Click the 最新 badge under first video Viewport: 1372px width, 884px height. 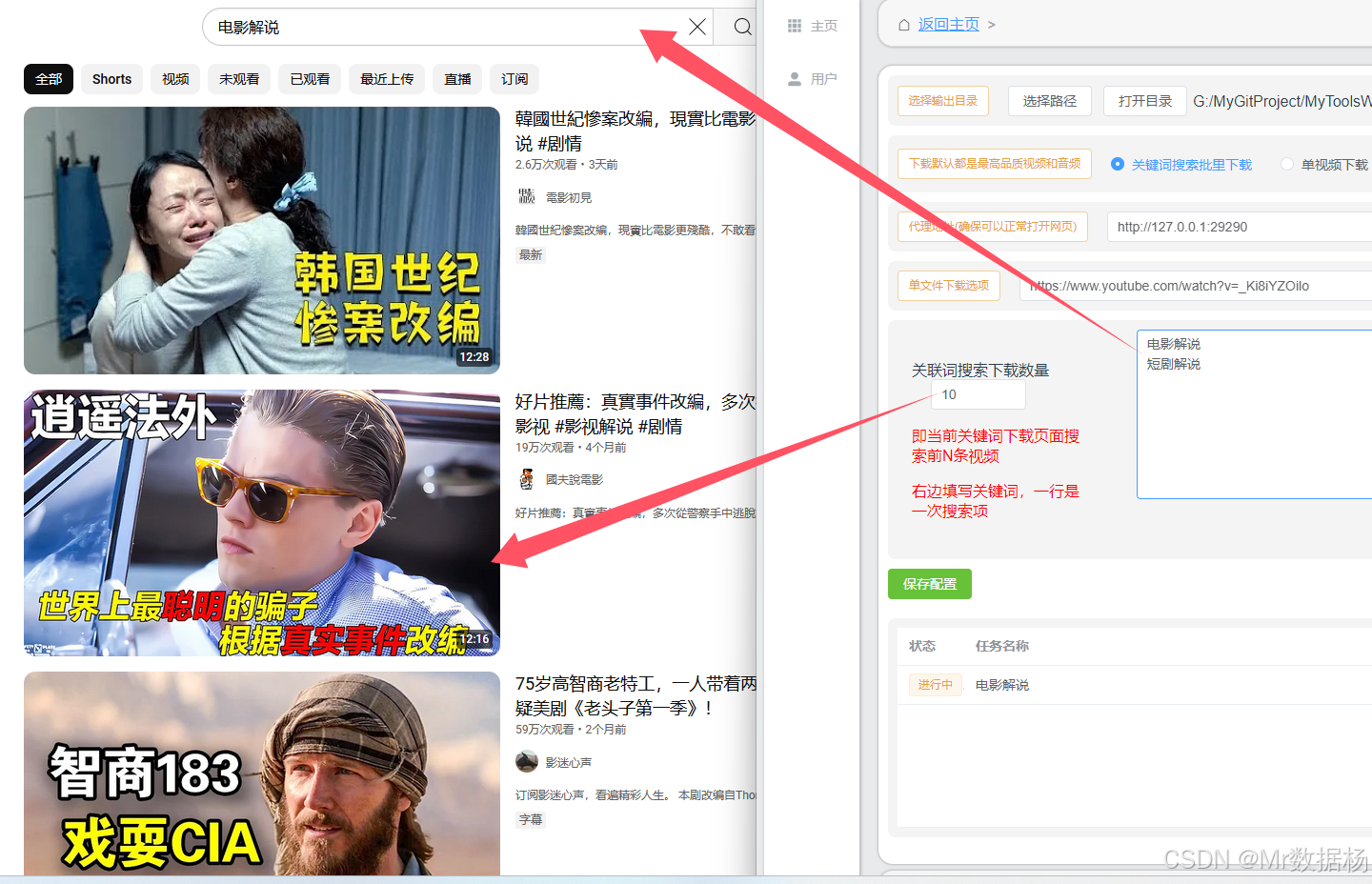[x=531, y=254]
